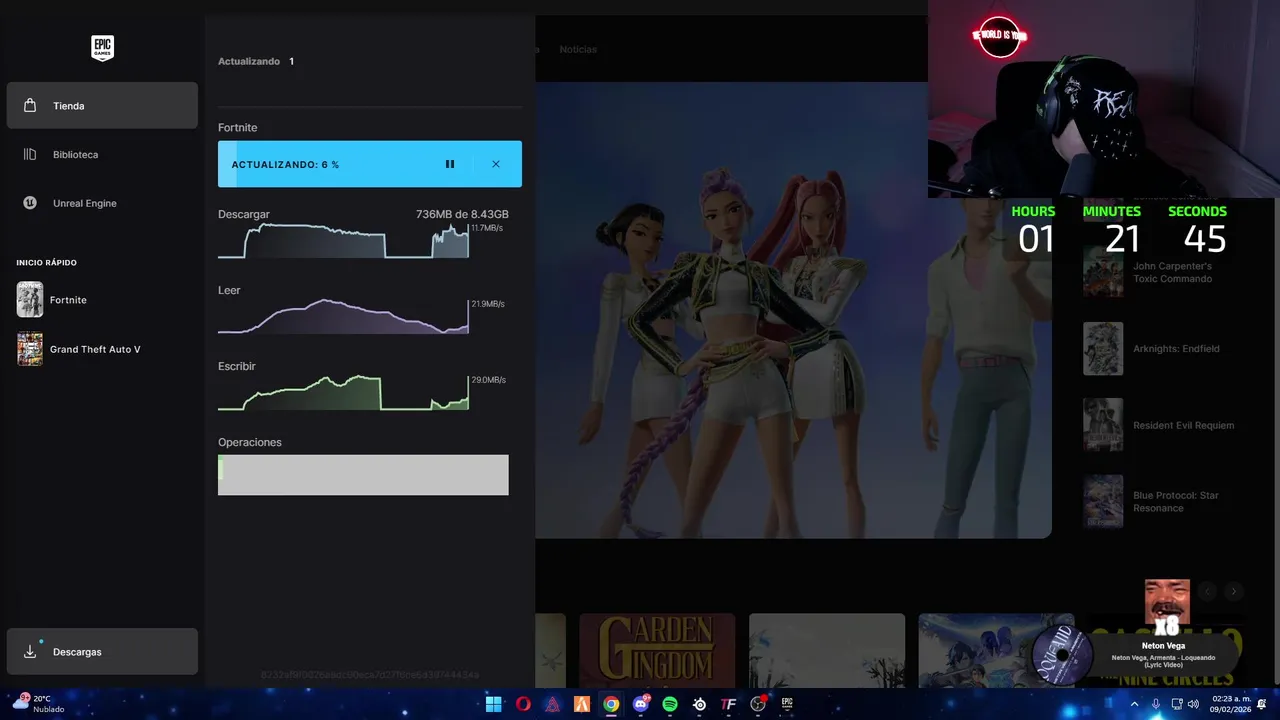Open Epic Games Launcher taskbar icon
Viewport: 1280px width, 720px height.
(787, 704)
